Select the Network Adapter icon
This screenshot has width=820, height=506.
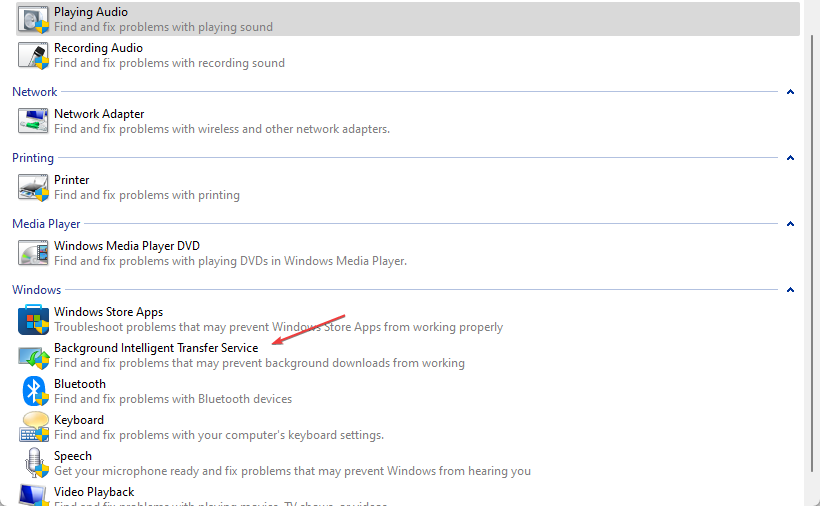(x=33, y=121)
